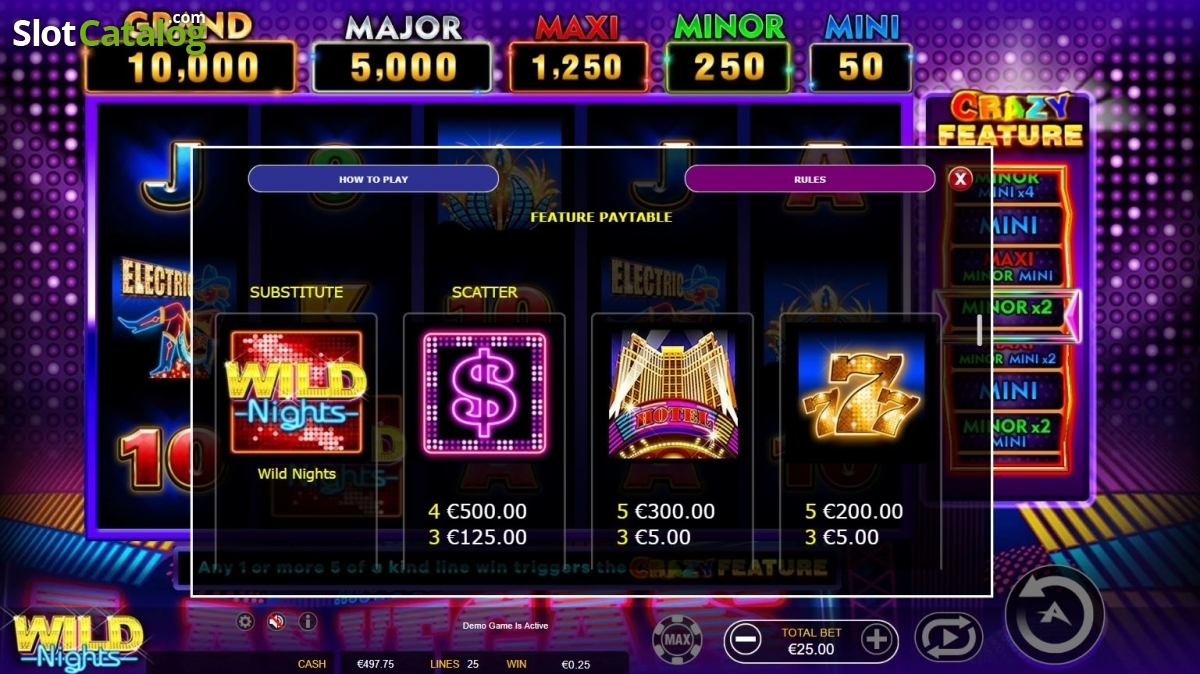
Task: Click the Major 5,000 jackpot display
Action: [403, 57]
